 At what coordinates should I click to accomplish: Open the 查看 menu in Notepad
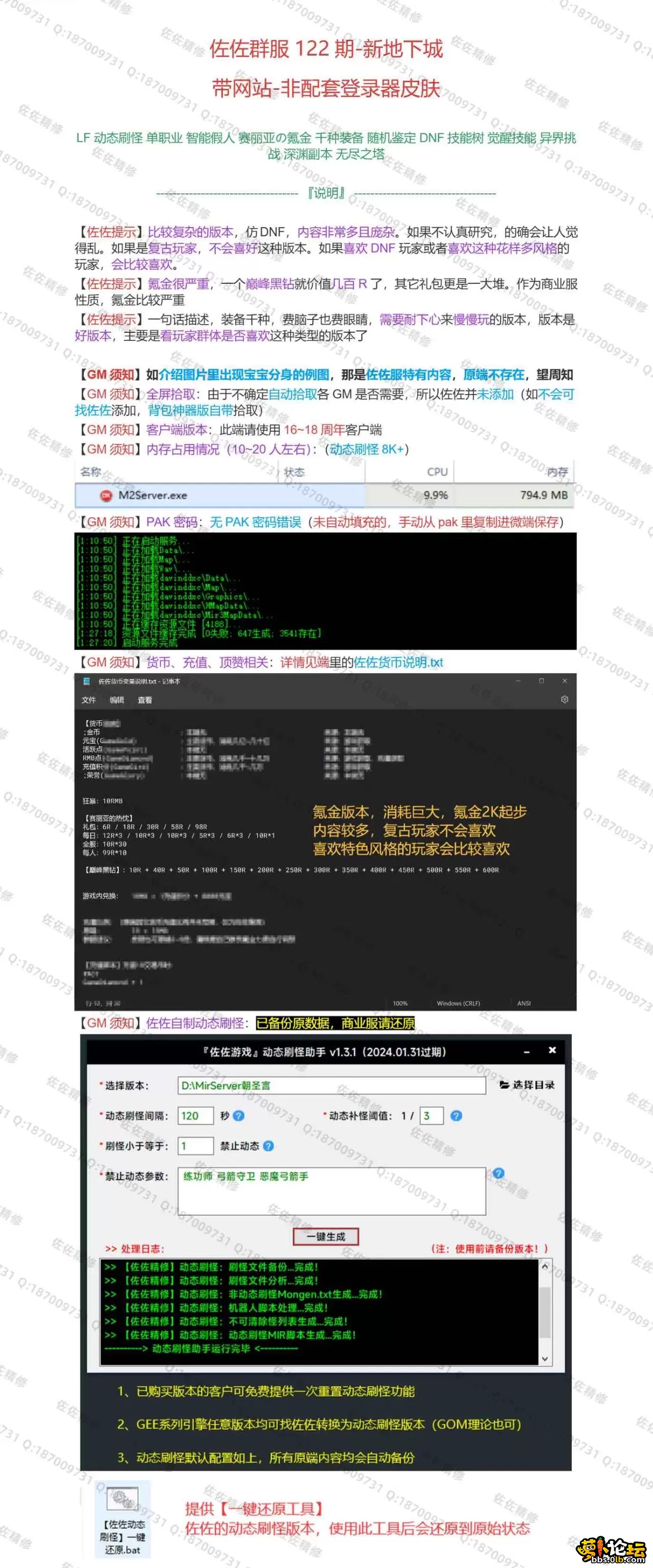pyautogui.click(x=145, y=700)
